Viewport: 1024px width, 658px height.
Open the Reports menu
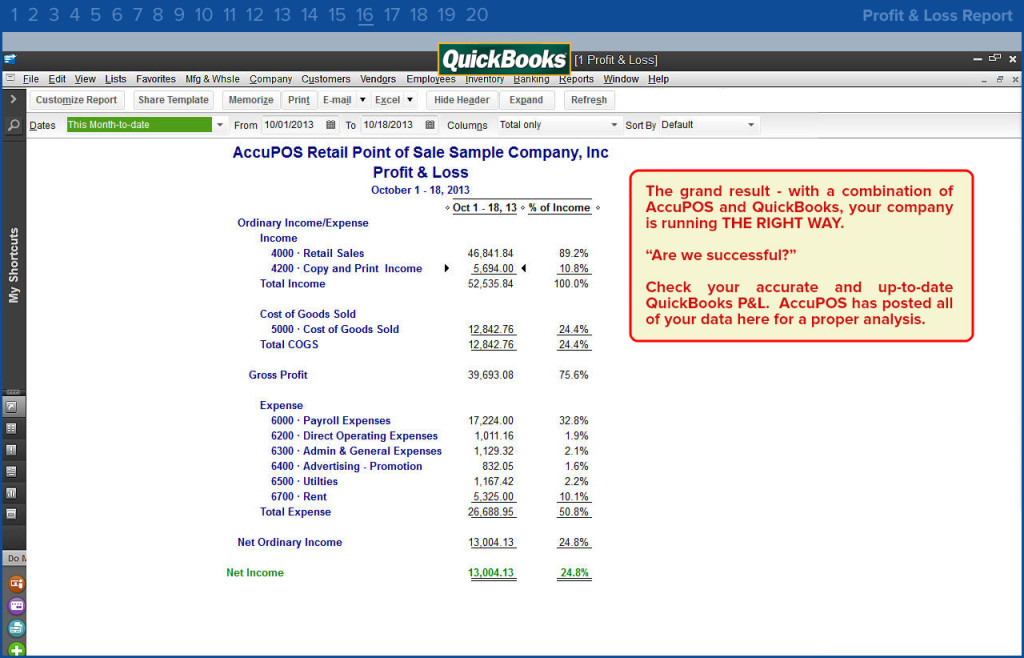576,79
